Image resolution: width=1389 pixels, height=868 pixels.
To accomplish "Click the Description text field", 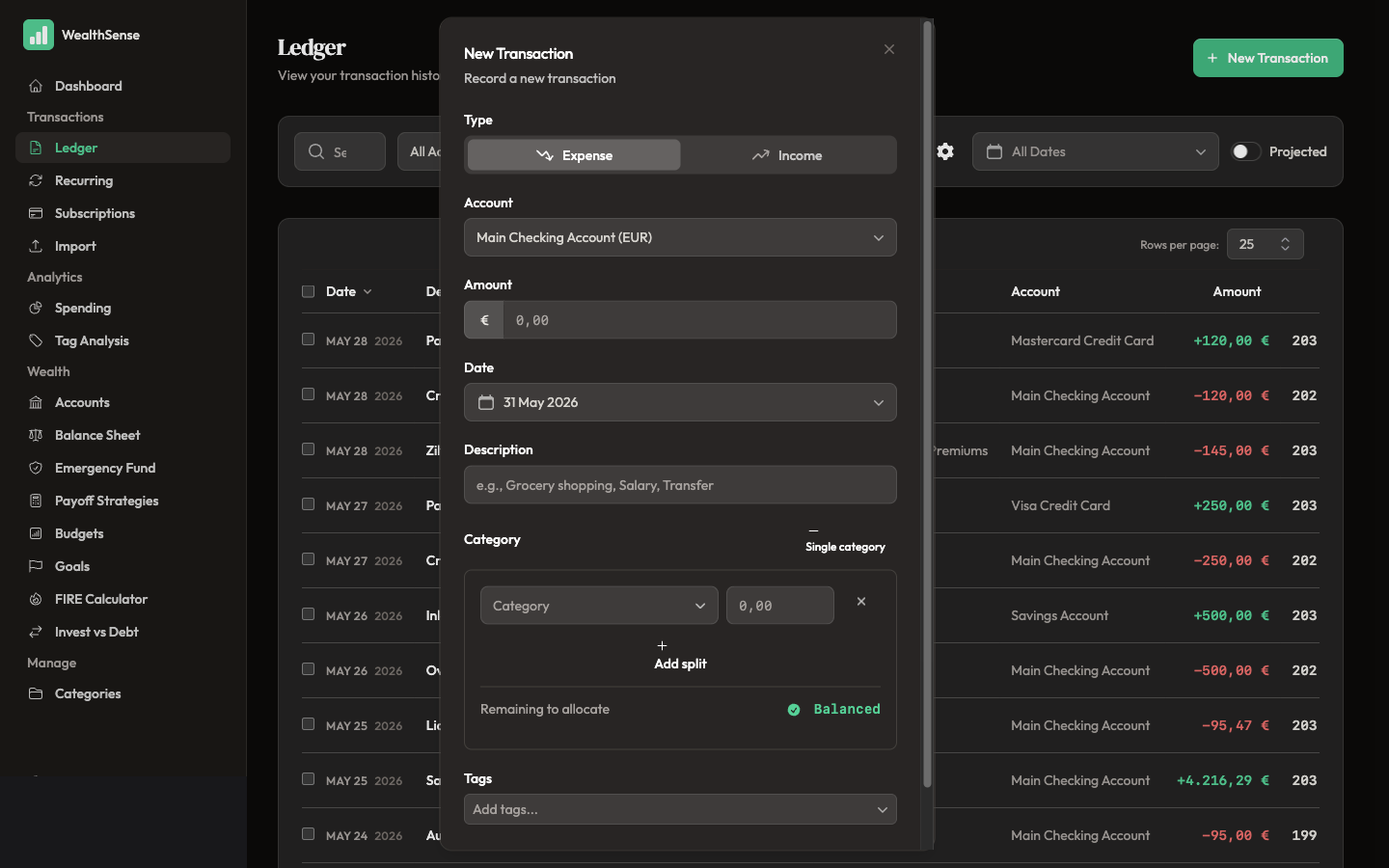I will click(680, 485).
